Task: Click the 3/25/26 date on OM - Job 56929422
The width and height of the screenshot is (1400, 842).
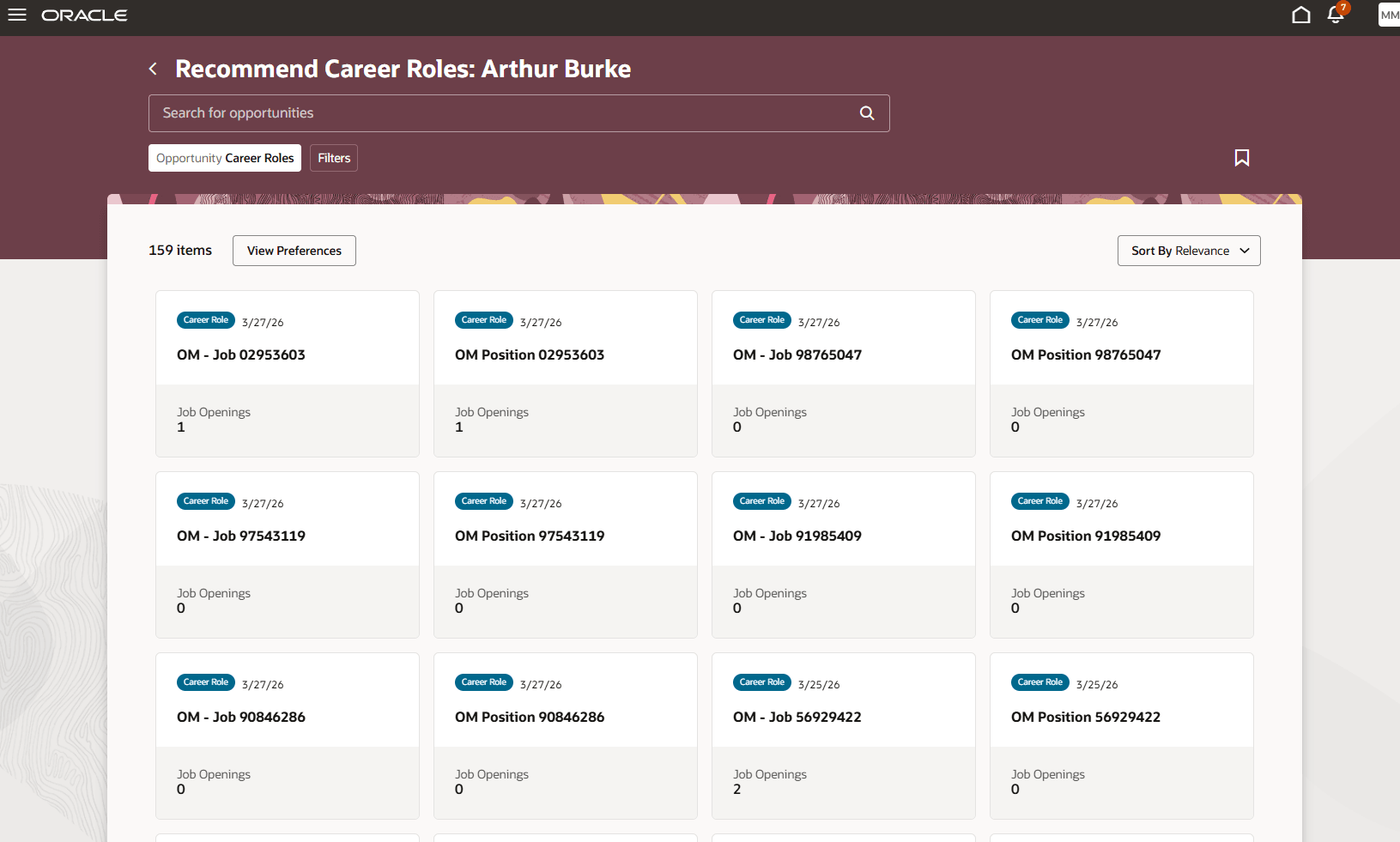Action: 819,685
